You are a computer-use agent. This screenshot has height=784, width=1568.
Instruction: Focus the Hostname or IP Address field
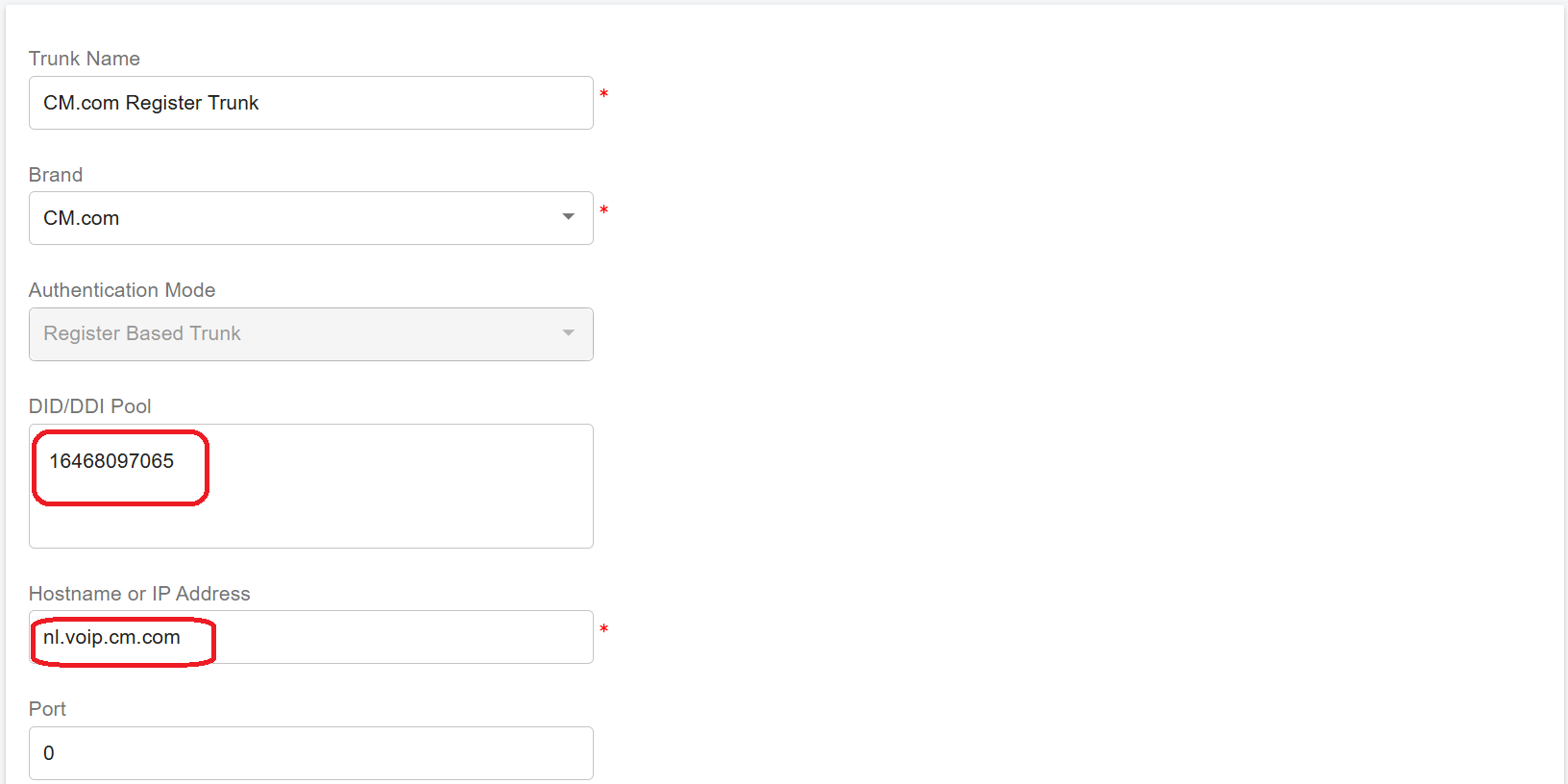384,637
